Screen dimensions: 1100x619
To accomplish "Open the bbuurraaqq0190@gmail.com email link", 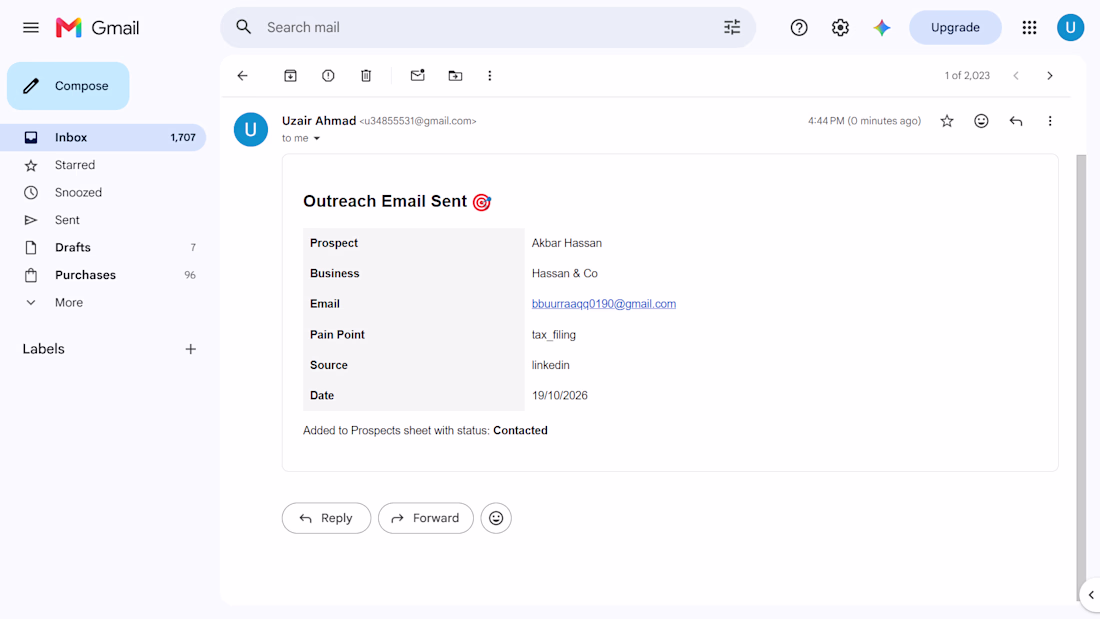I will click(x=604, y=304).
